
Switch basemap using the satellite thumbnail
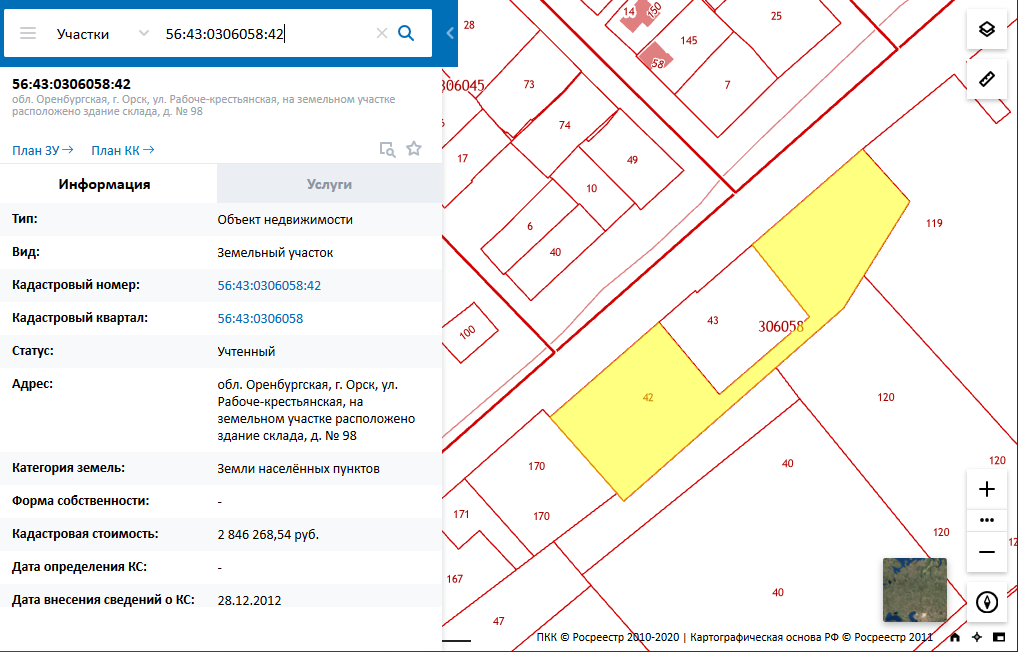point(914,590)
